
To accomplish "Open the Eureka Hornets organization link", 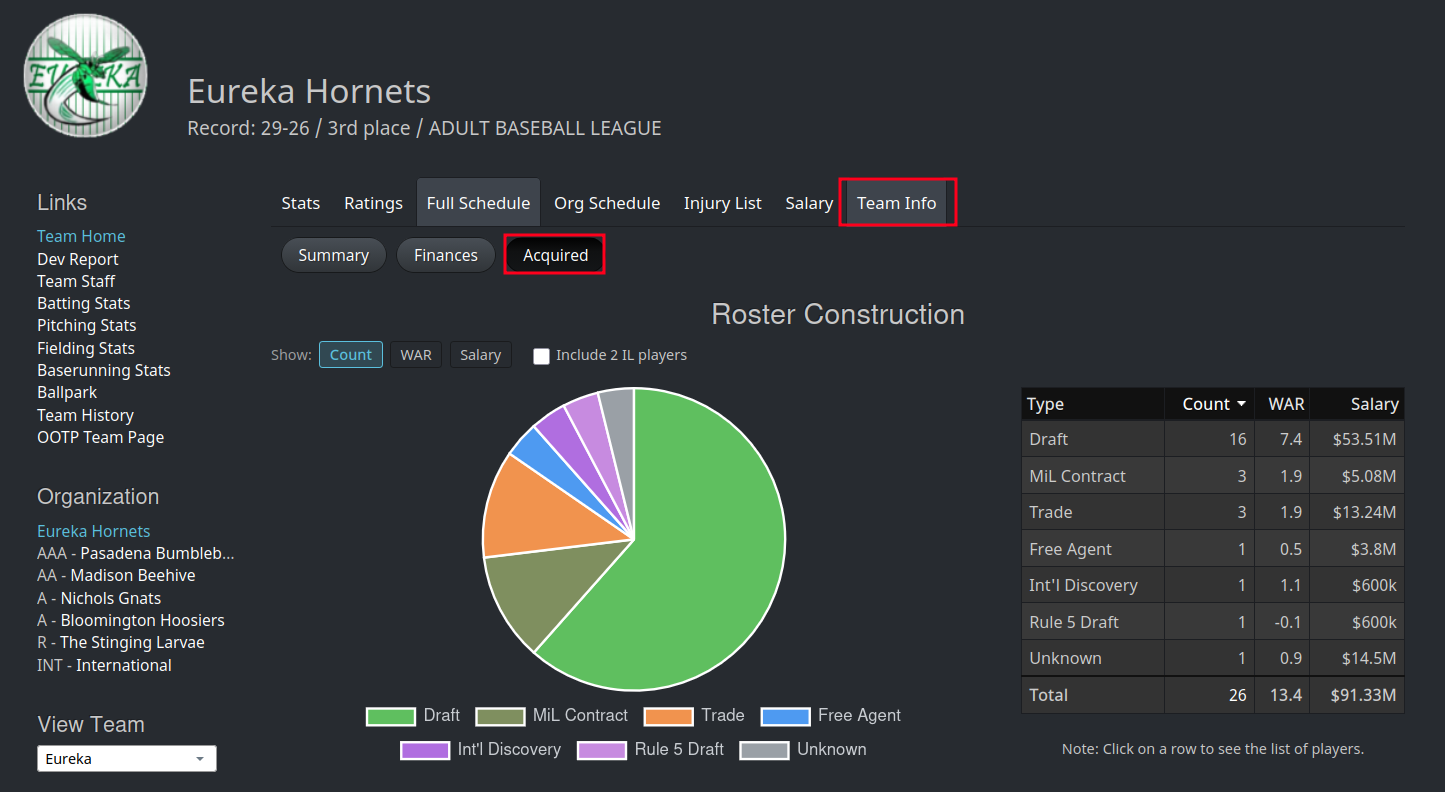I will point(94,531).
